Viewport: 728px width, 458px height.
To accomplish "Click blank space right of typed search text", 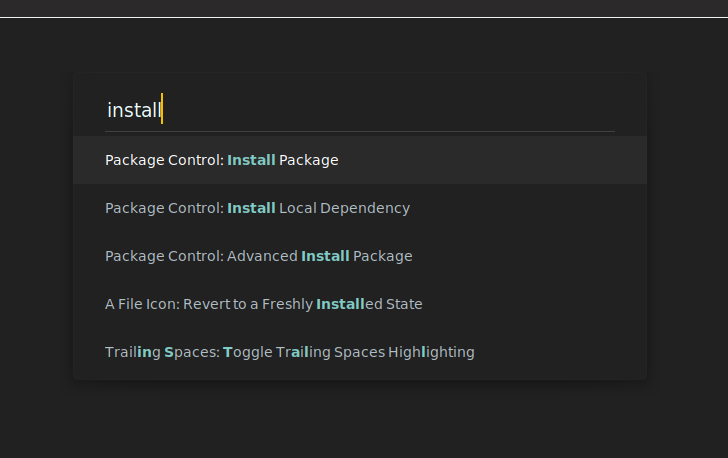I will 400,110.
